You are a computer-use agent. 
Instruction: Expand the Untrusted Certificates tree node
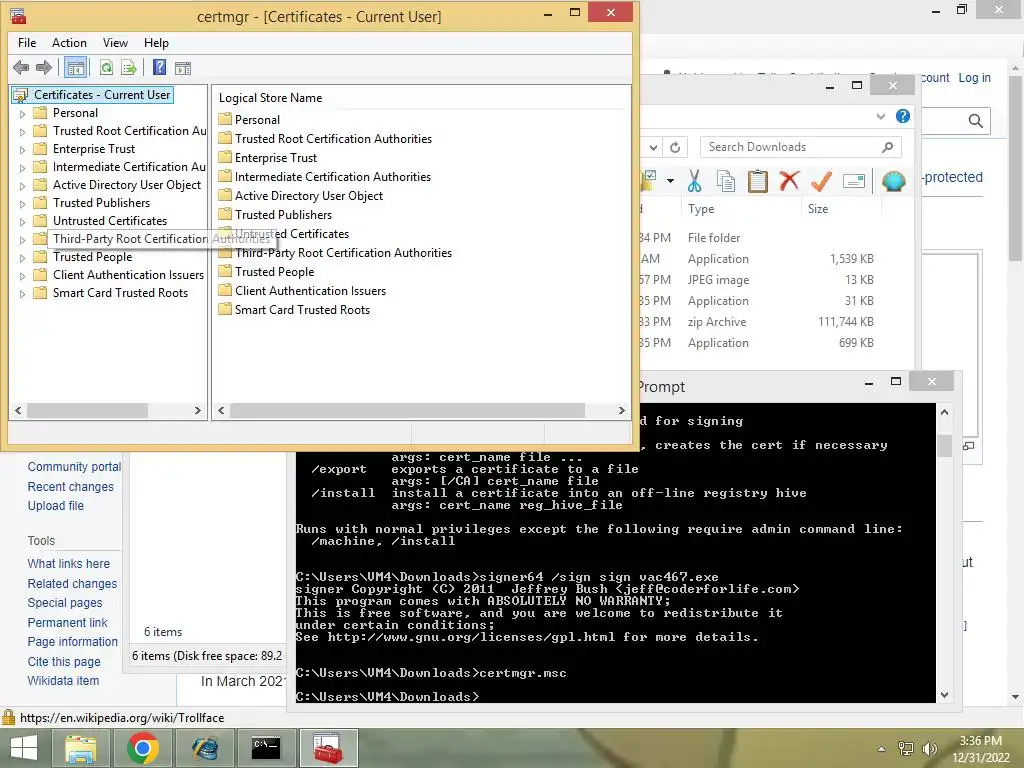pyautogui.click(x=22, y=221)
